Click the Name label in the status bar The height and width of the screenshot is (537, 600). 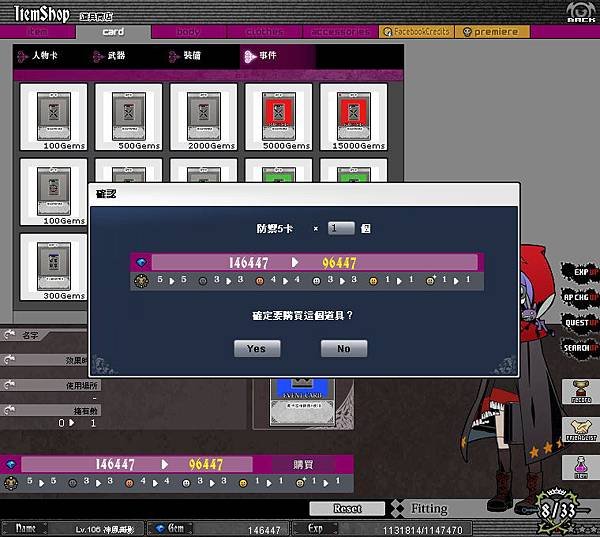(x=25, y=529)
